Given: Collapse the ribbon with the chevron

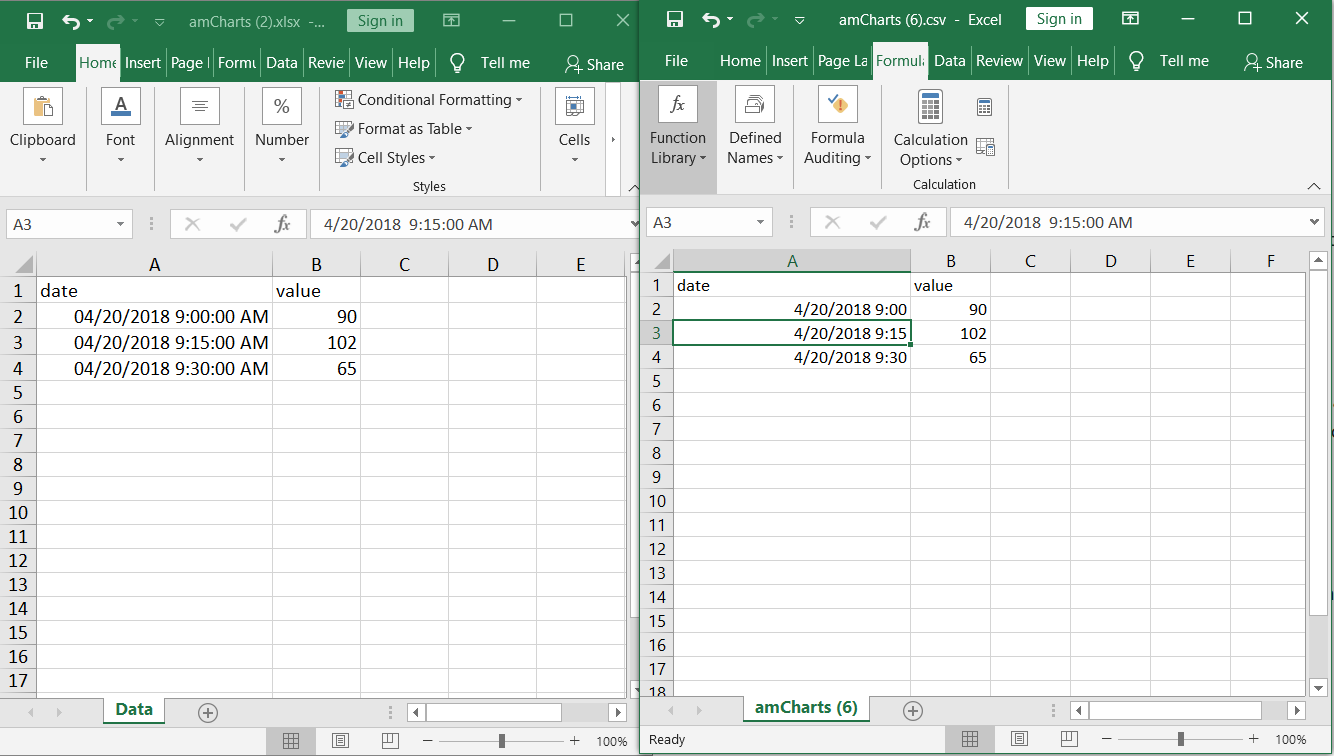Looking at the screenshot, I should coord(1315,185).
